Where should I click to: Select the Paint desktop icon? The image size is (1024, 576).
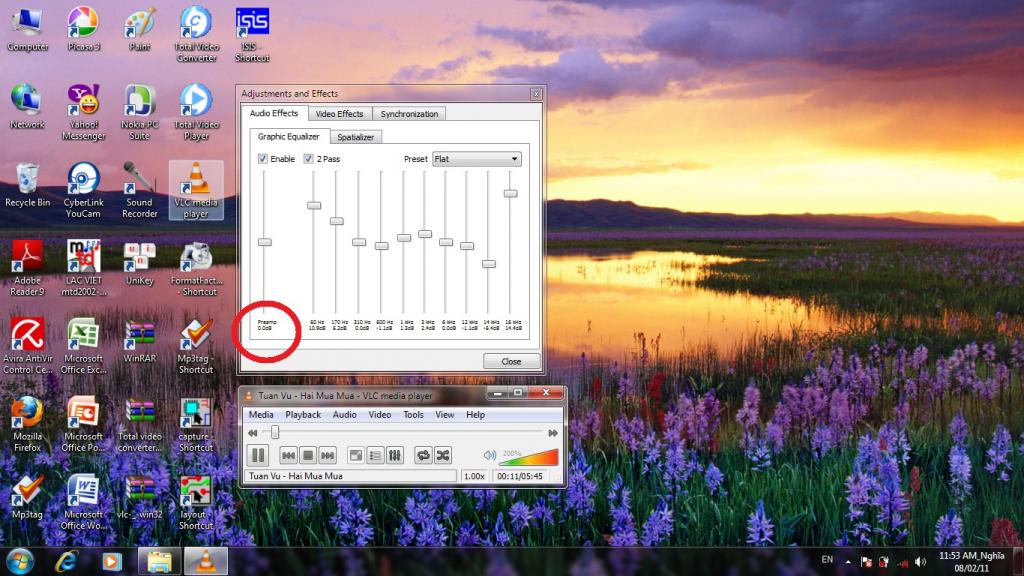pyautogui.click(x=140, y=29)
